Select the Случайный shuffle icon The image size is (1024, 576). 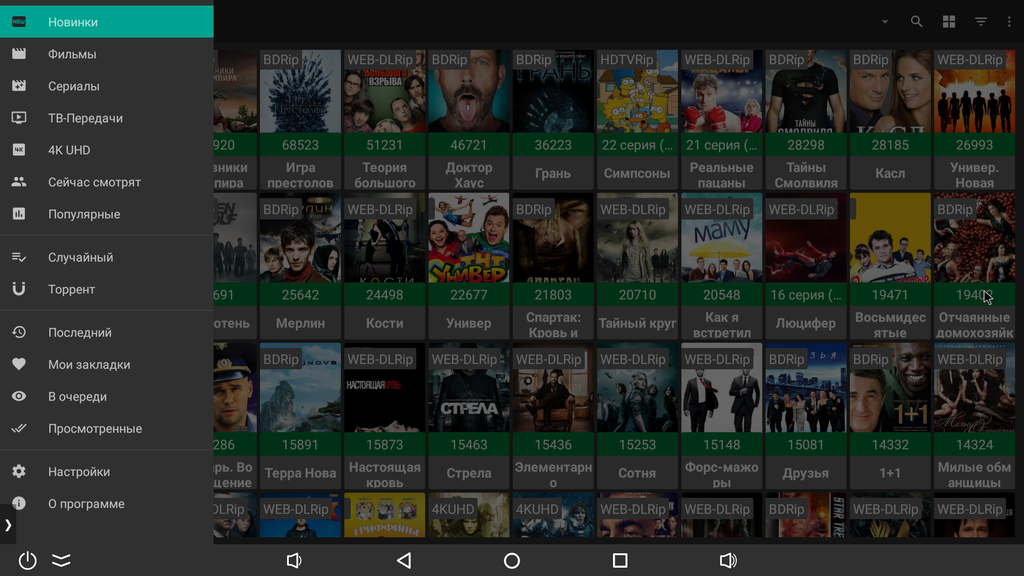coord(19,257)
